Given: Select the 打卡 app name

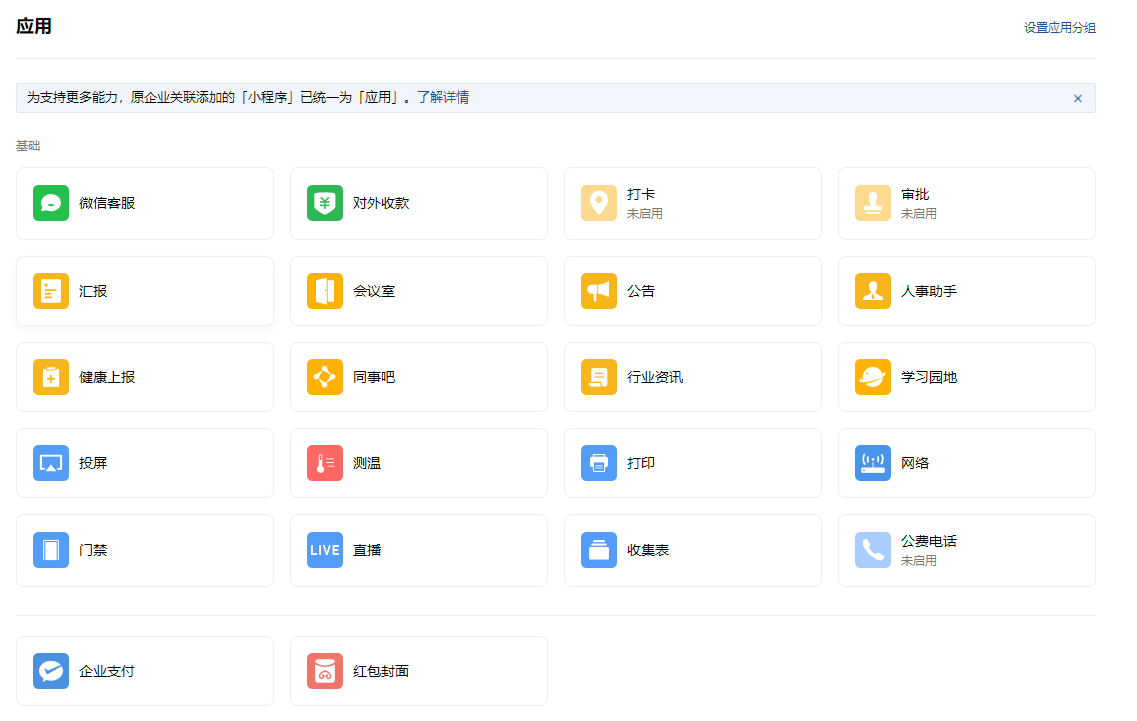Looking at the screenshot, I should pyautogui.click(x=641, y=194).
